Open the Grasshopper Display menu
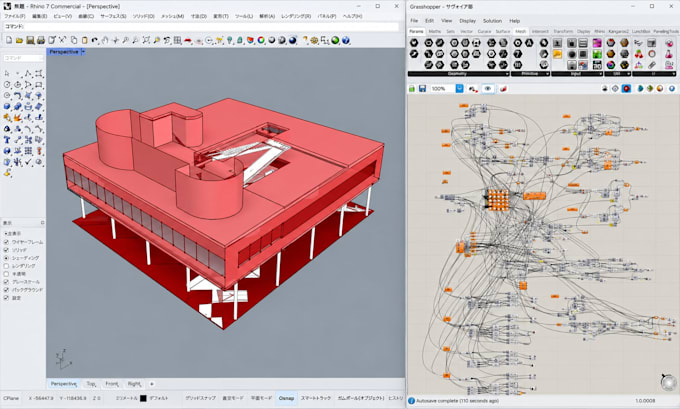The image size is (680, 409). coord(468,21)
